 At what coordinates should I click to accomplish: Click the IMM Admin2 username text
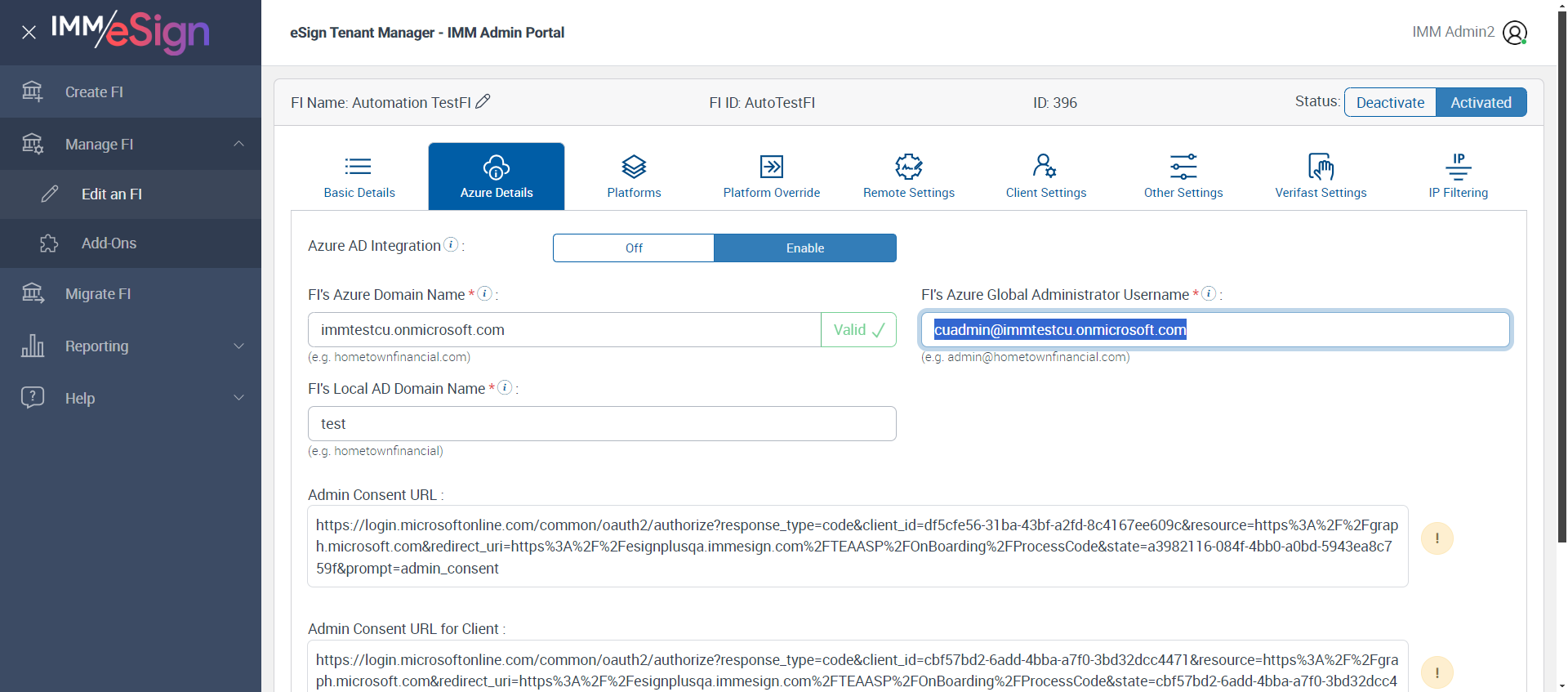pos(1453,32)
